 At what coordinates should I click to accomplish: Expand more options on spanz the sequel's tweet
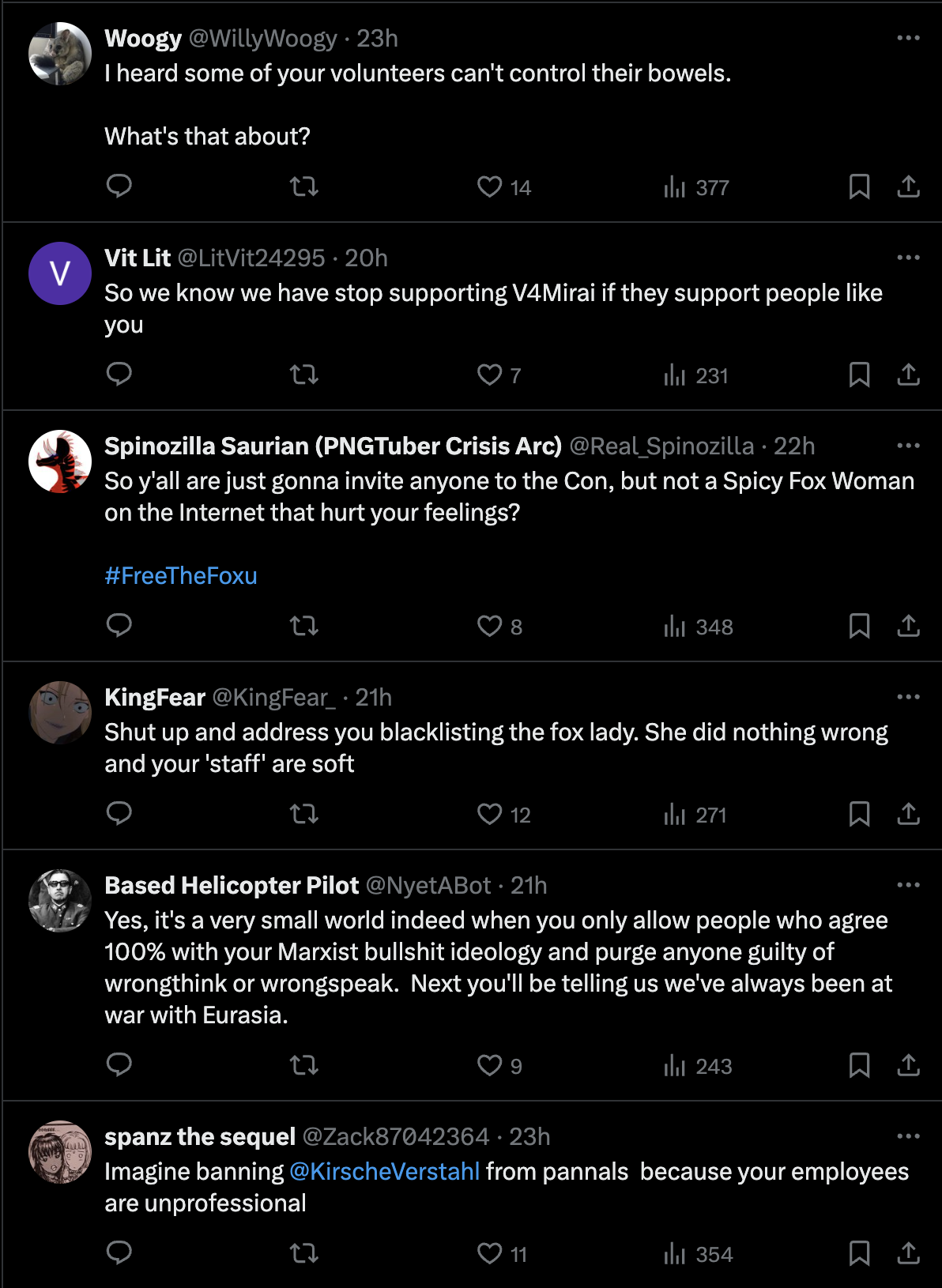tap(908, 1136)
